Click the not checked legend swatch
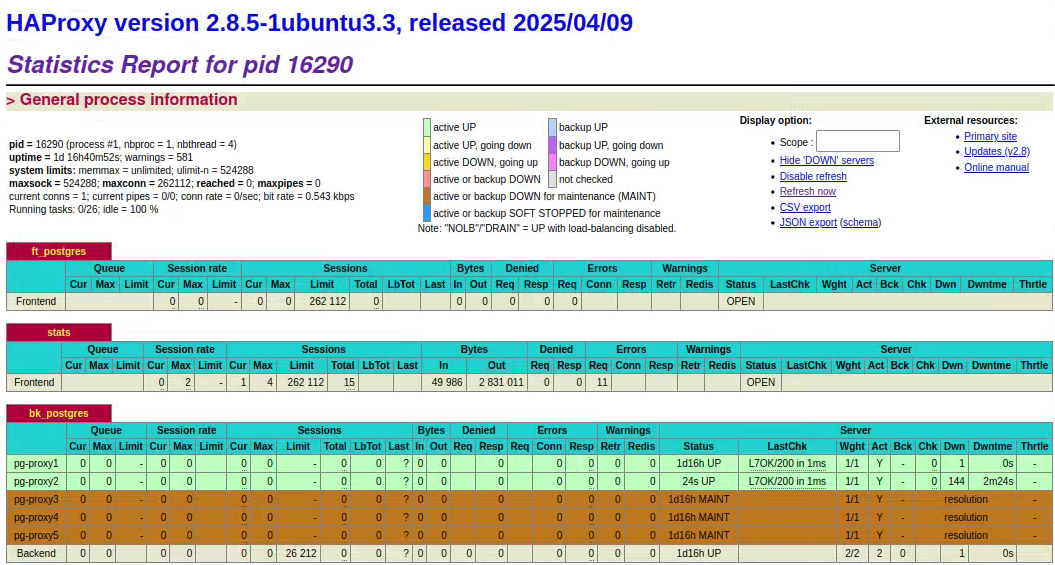1055x565 pixels. point(552,179)
